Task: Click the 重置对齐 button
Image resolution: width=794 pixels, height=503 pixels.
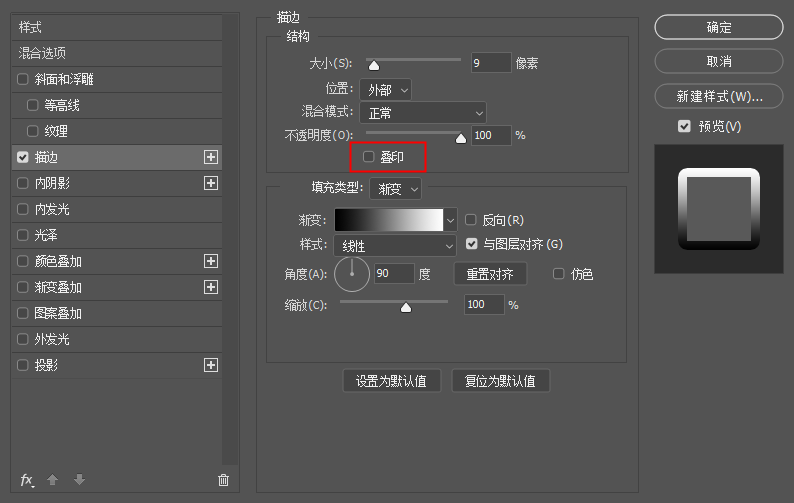Action: coord(490,274)
